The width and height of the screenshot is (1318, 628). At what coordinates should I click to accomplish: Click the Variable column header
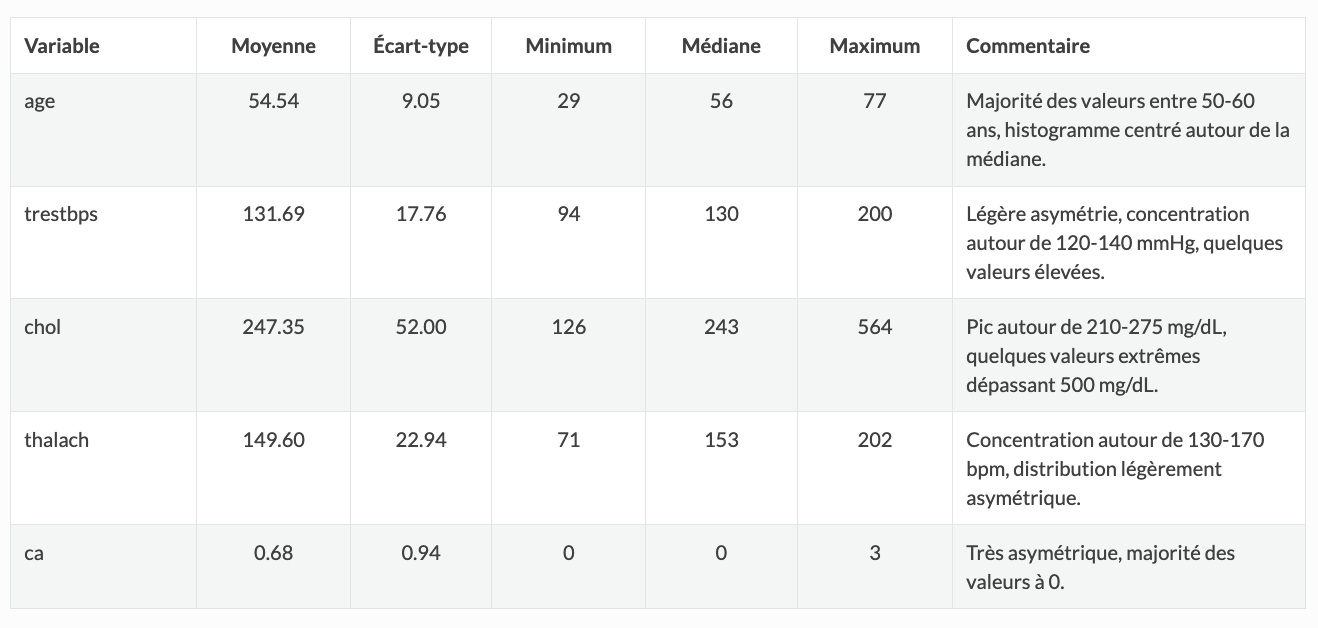coord(62,46)
